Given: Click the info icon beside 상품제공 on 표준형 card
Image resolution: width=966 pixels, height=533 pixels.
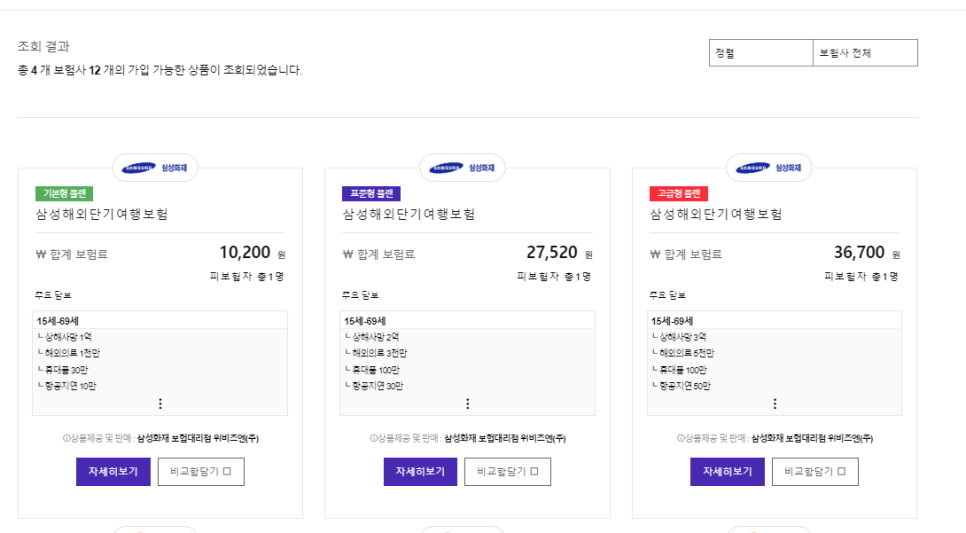Looking at the screenshot, I should (373, 438).
